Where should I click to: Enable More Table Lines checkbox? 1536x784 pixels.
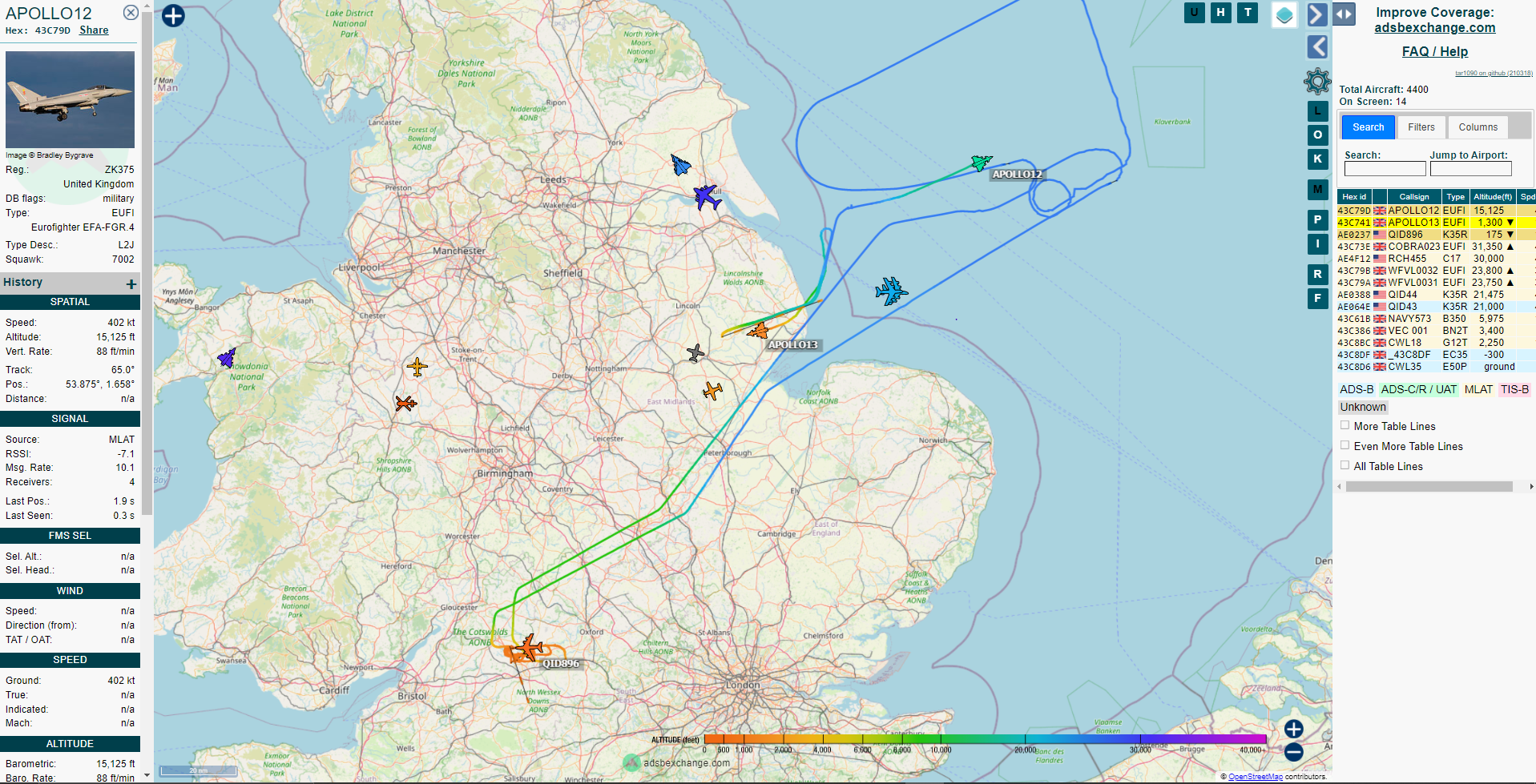1345,425
